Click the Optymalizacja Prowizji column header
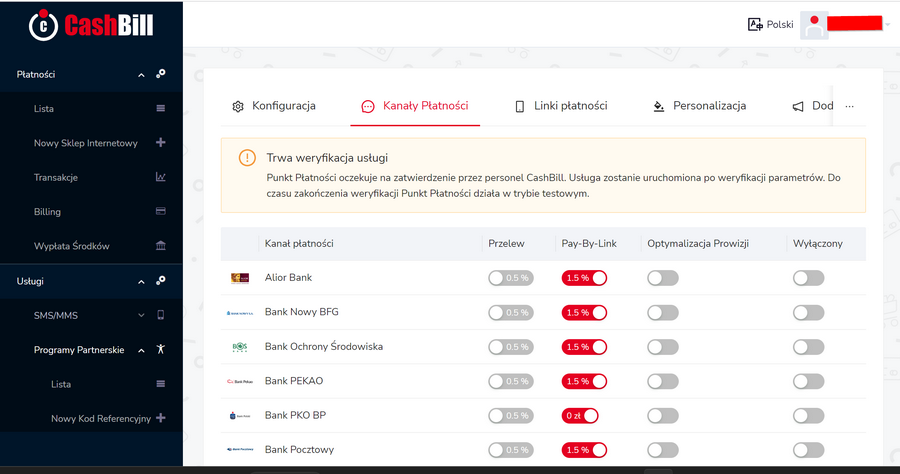Viewport: 900px width, 474px height. click(x=698, y=243)
